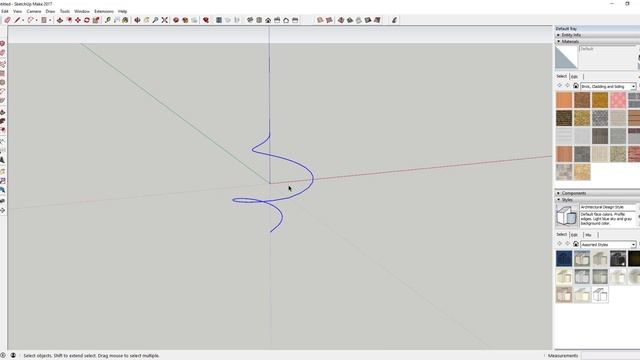Switch to Iso view
Screen dimensions: 640x360
pos(250,20)
